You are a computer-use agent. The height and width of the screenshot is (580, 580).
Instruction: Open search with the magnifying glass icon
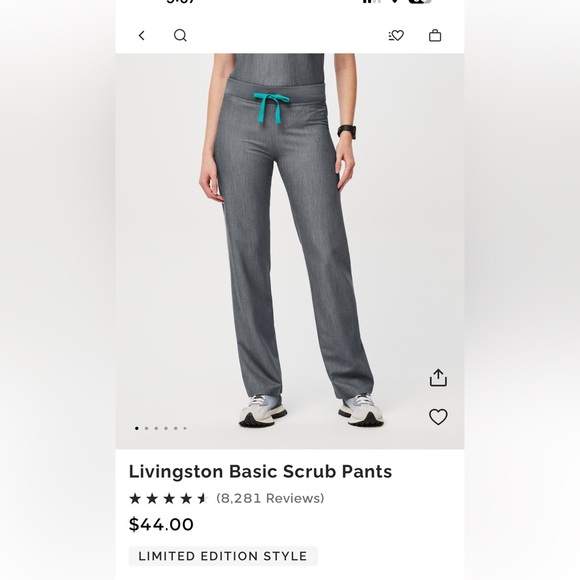click(x=180, y=36)
